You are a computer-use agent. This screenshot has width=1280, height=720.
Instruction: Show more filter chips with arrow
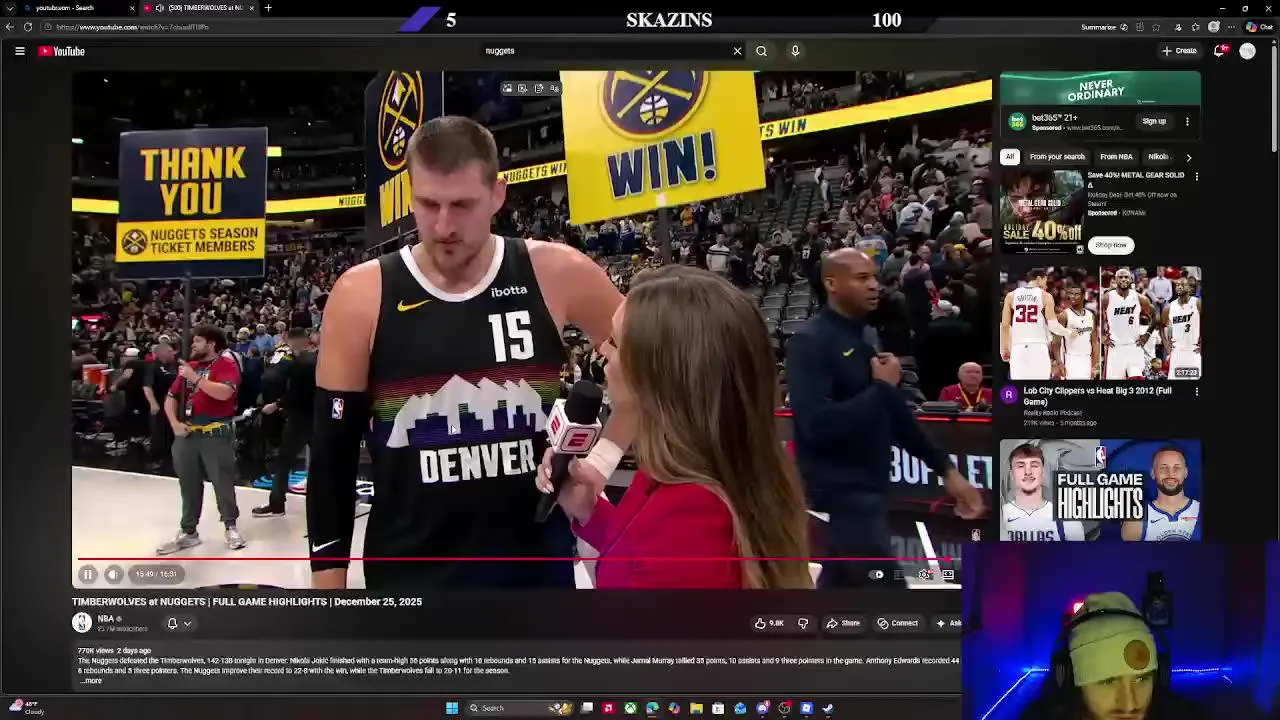coord(1189,156)
